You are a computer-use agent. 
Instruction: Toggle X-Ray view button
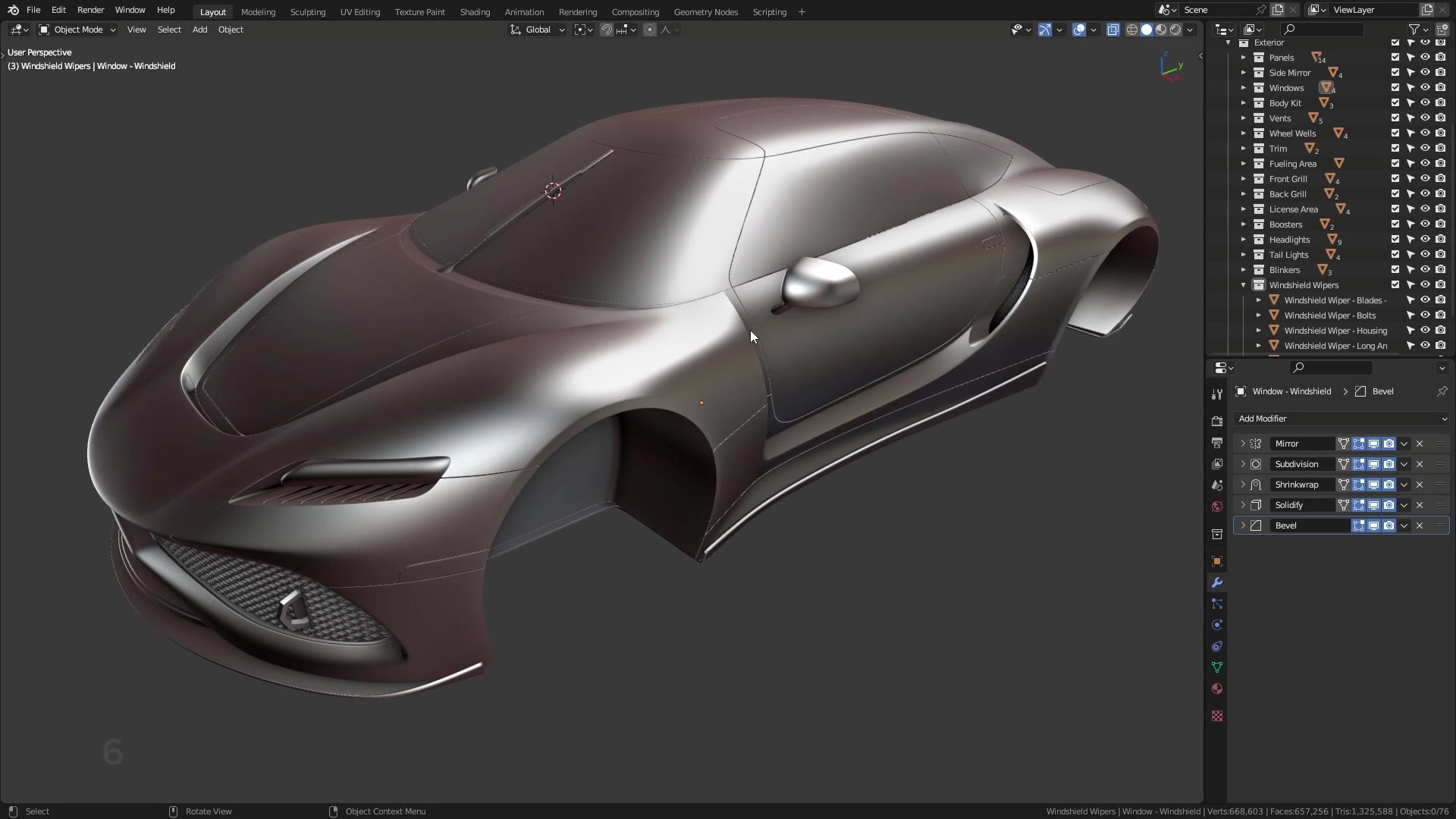click(1112, 30)
